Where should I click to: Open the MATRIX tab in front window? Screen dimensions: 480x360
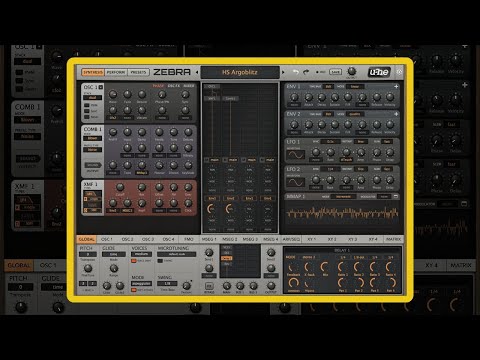[x=393, y=239]
